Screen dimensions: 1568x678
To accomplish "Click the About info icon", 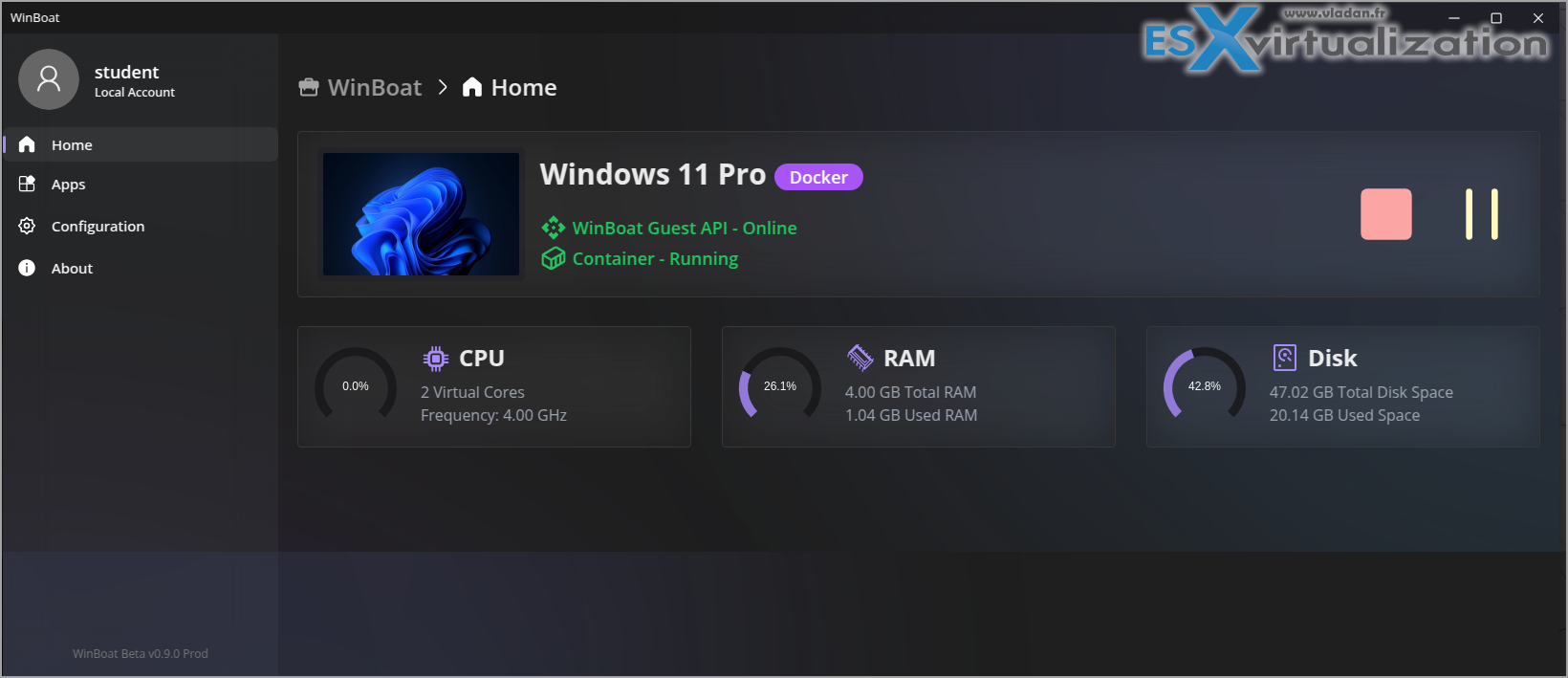I will (x=27, y=269).
